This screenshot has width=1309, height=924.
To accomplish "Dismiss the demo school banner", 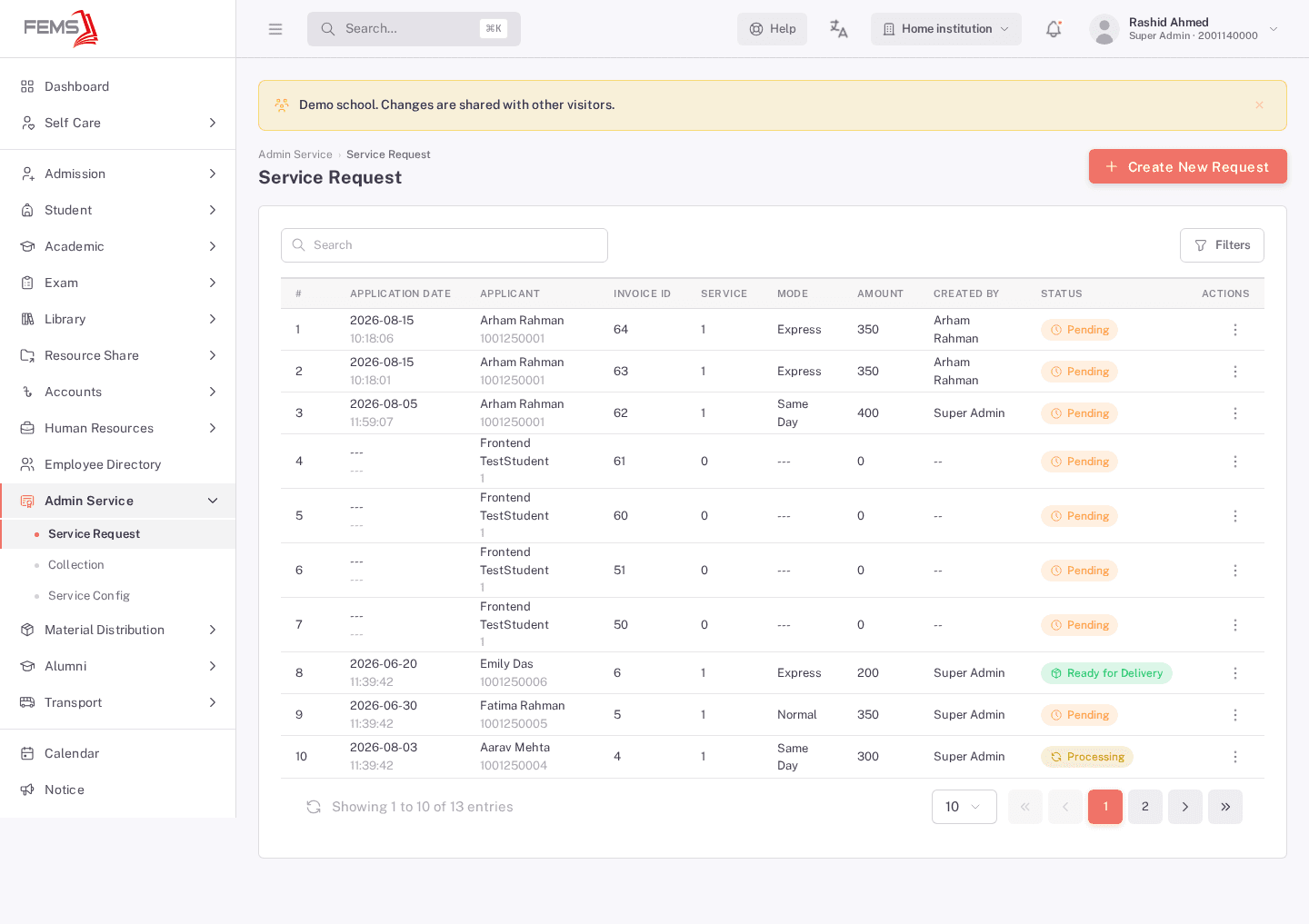I will point(1259,105).
